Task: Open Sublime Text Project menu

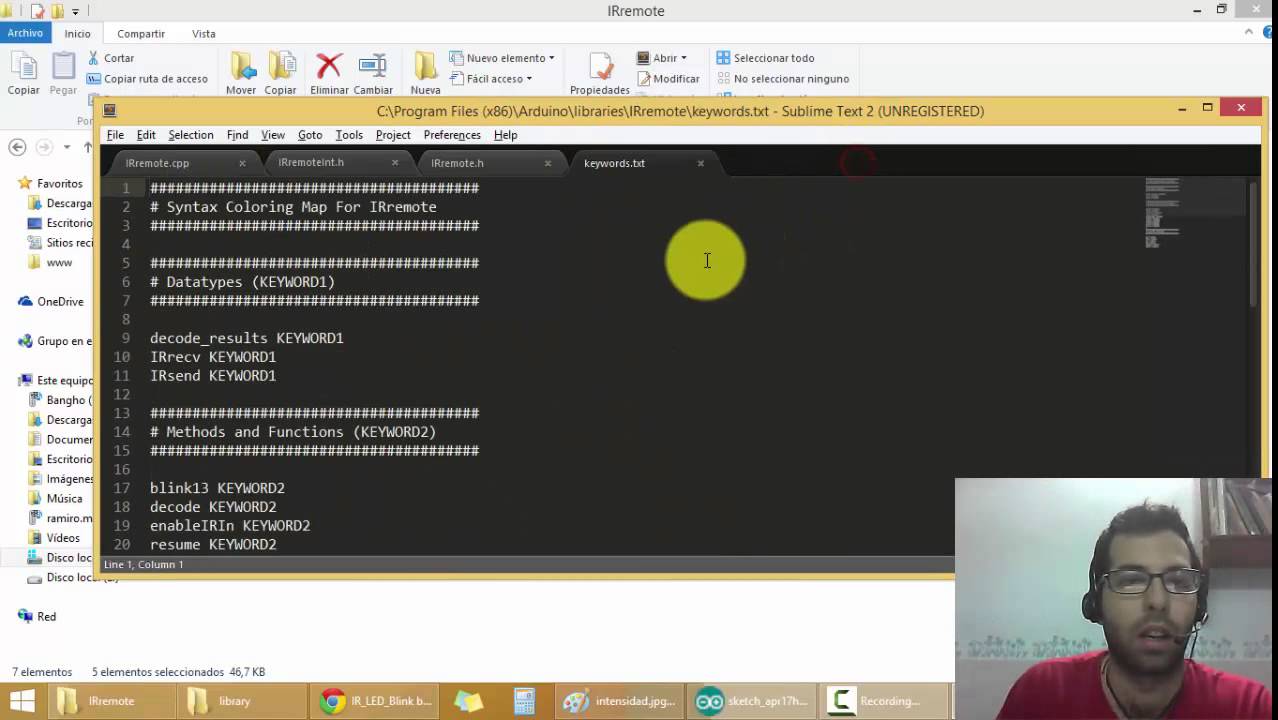Action: tap(393, 135)
